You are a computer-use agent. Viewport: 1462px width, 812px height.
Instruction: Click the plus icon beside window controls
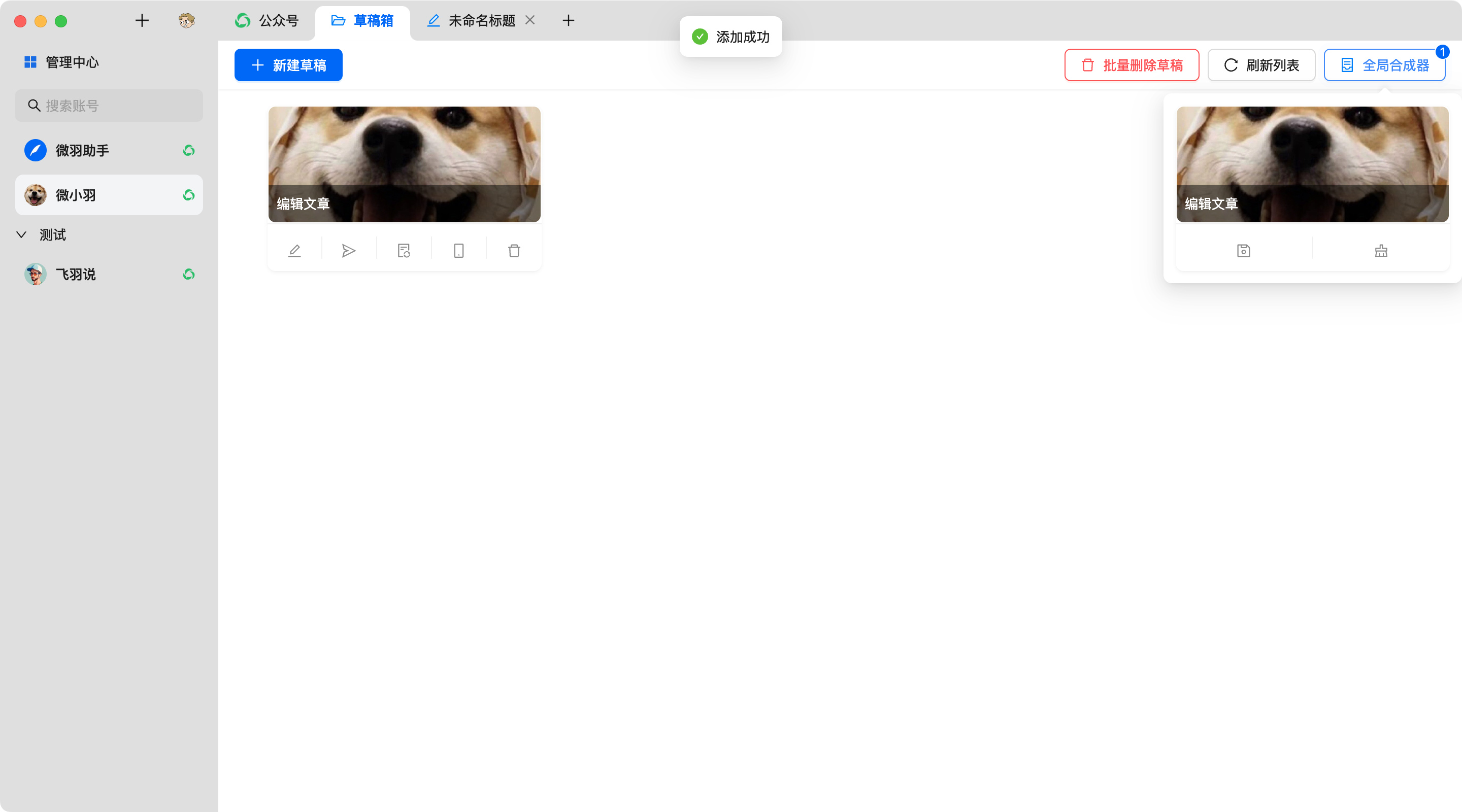142,21
